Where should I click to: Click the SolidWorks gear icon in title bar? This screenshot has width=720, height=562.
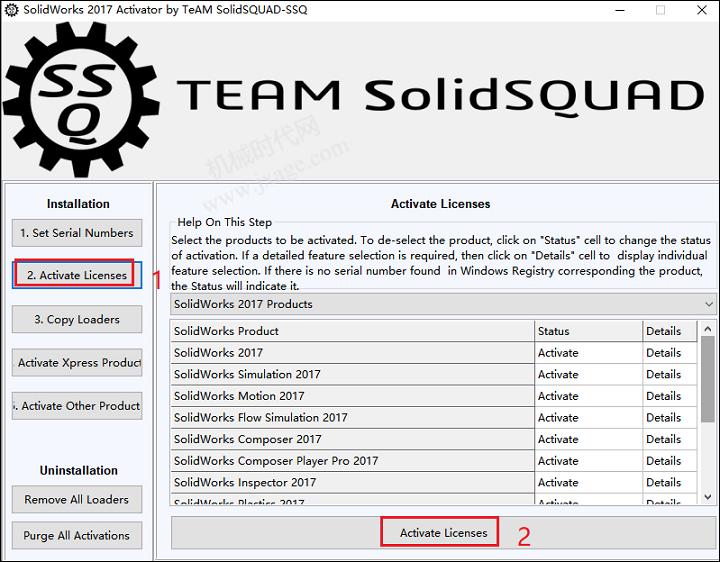click(x=11, y=10)
